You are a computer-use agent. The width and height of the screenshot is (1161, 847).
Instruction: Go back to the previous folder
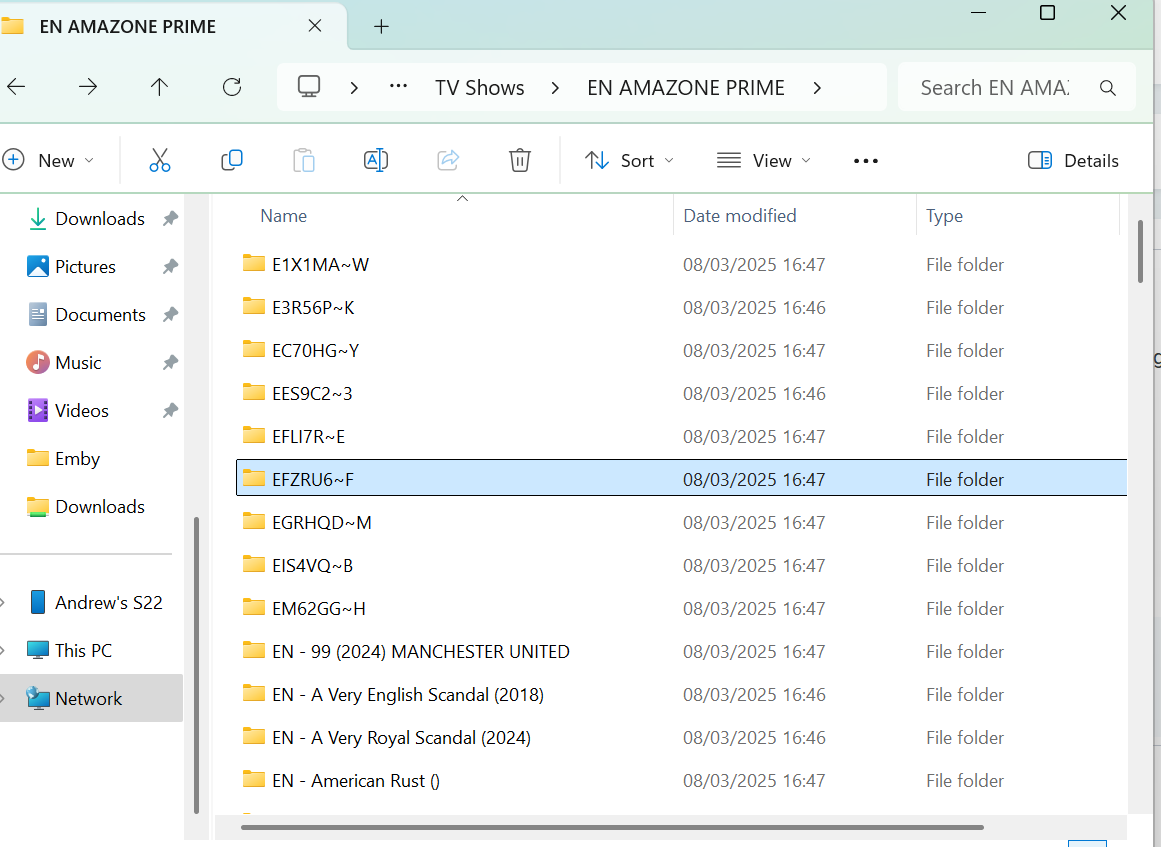(x=16, y=87)
